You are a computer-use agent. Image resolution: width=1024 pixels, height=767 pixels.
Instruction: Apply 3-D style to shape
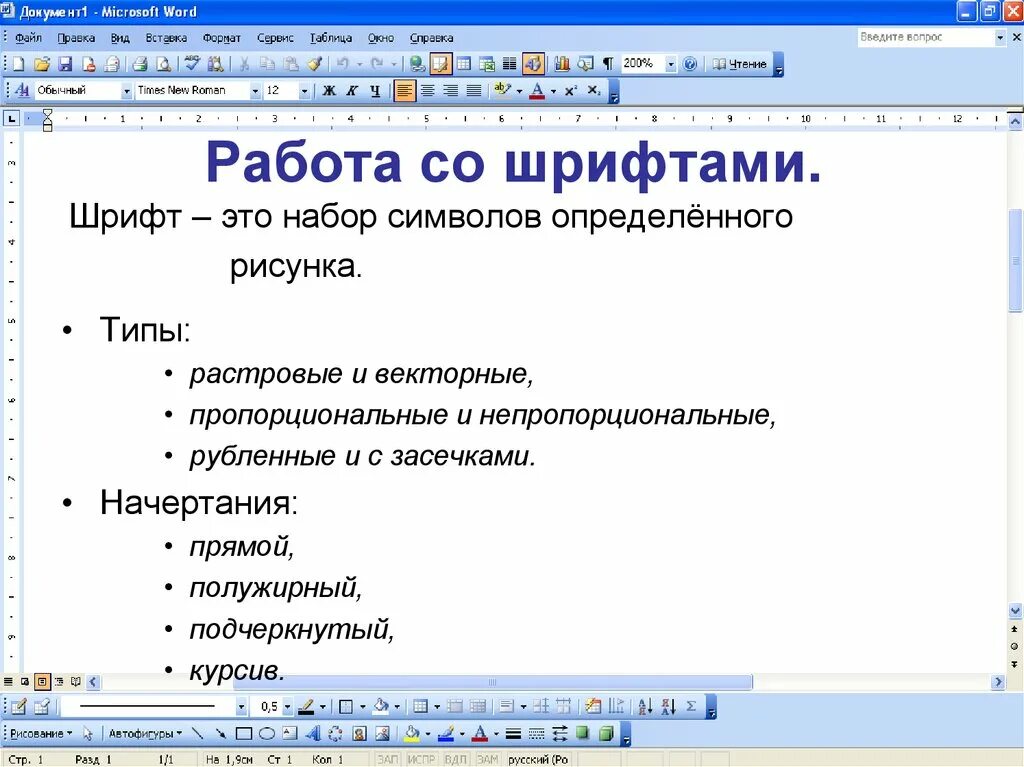pyautogui.click(x=607, y=734)
